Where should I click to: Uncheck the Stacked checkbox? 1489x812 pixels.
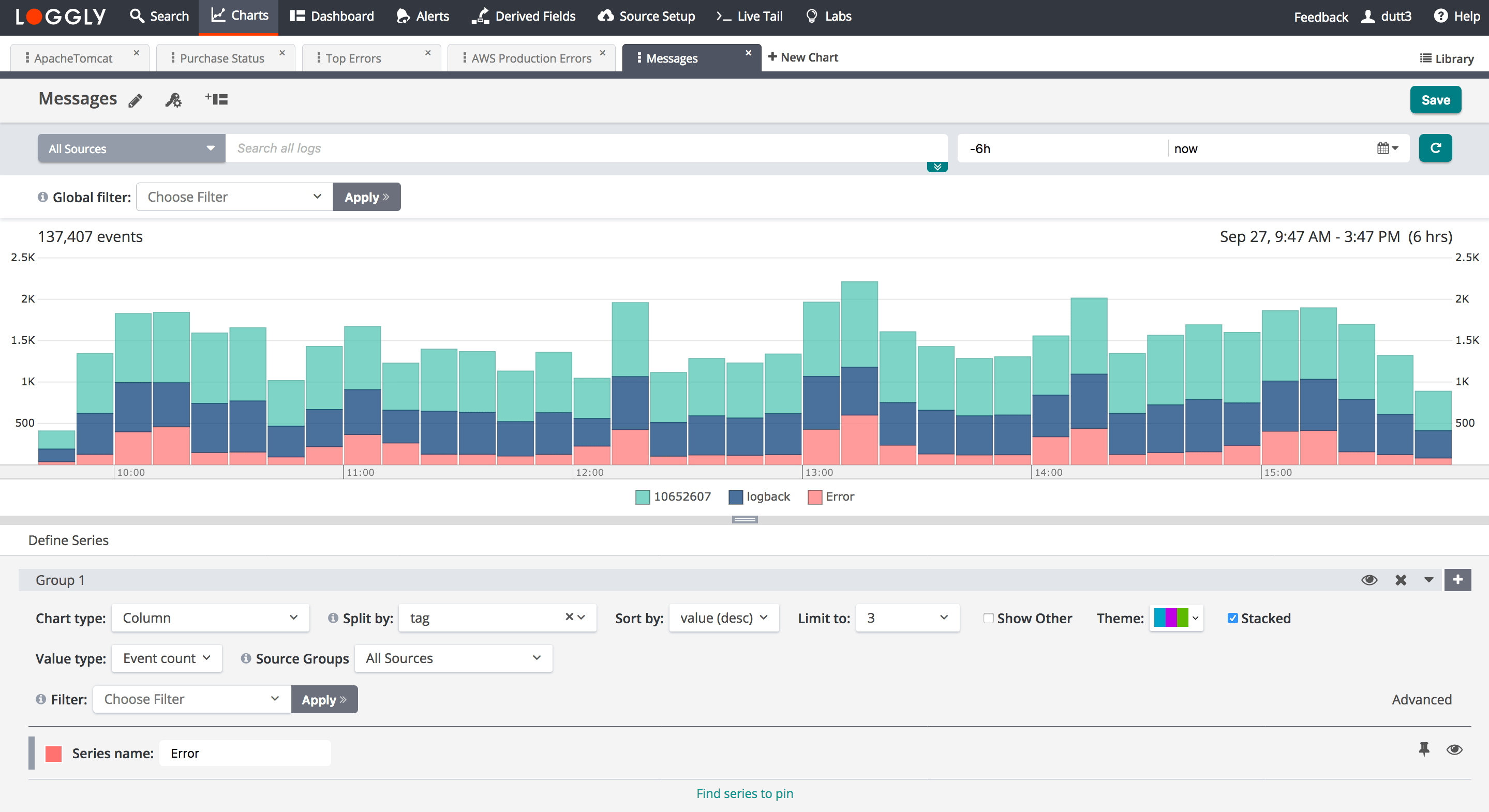[x=1232, y=619]
